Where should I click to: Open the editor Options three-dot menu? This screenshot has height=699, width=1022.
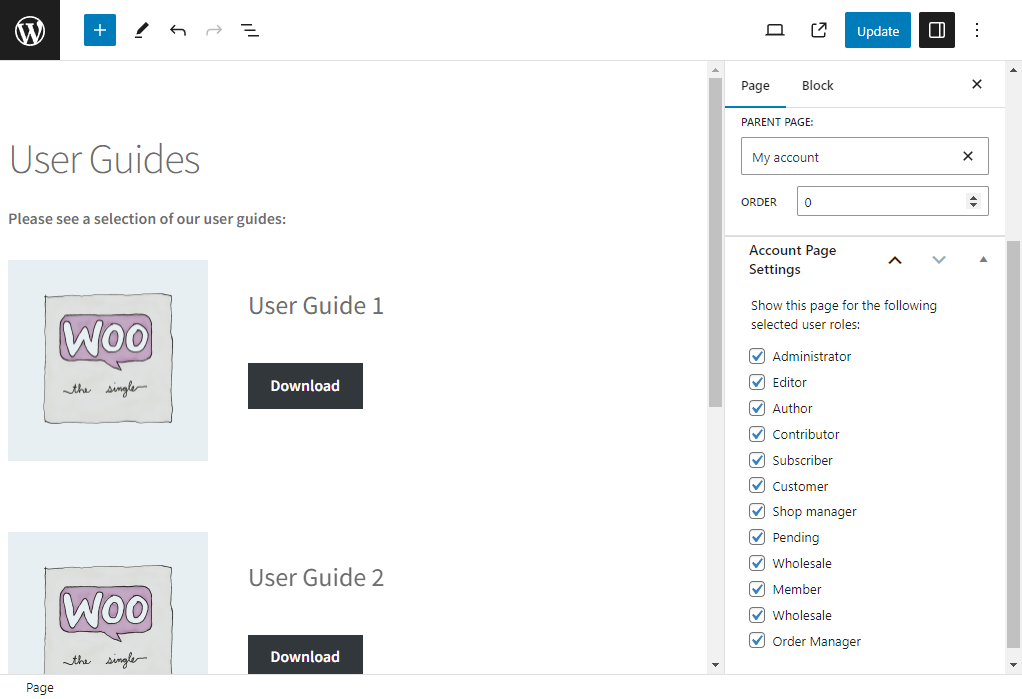(976, 30)
